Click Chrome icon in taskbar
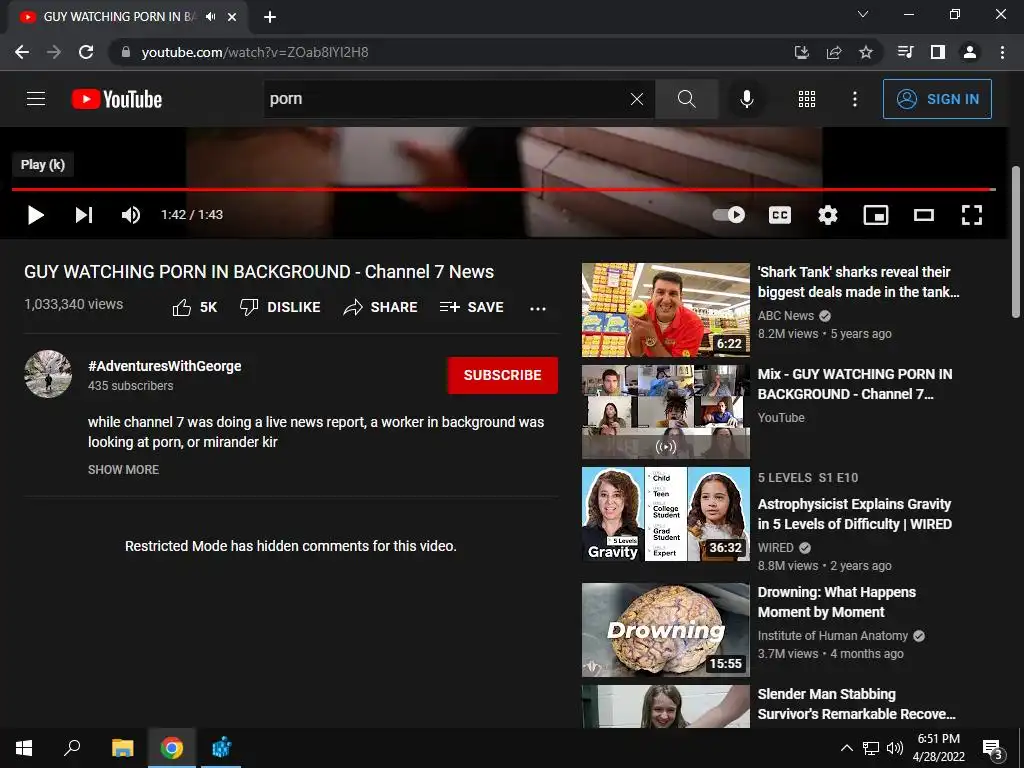This screenshot has height=768, width=1024. (x=172, y=748)
